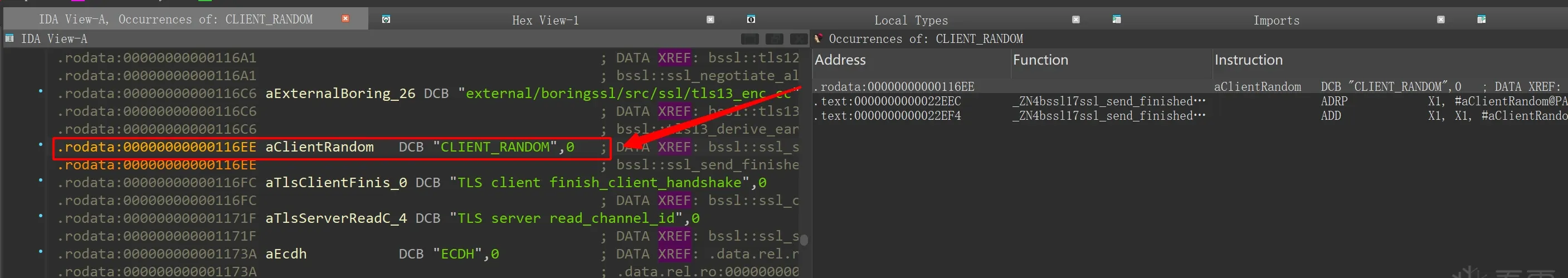Click first address .rodata:00000000000116A1
The height and width of the screenshot is (278, 1568).
coord(157,58)
